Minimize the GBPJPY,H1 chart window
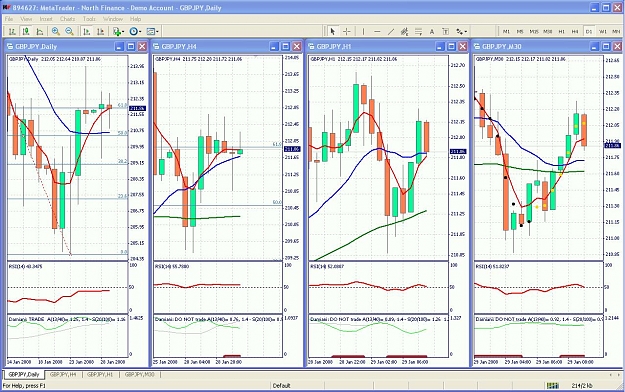The image size is (625, 392). 440,47
